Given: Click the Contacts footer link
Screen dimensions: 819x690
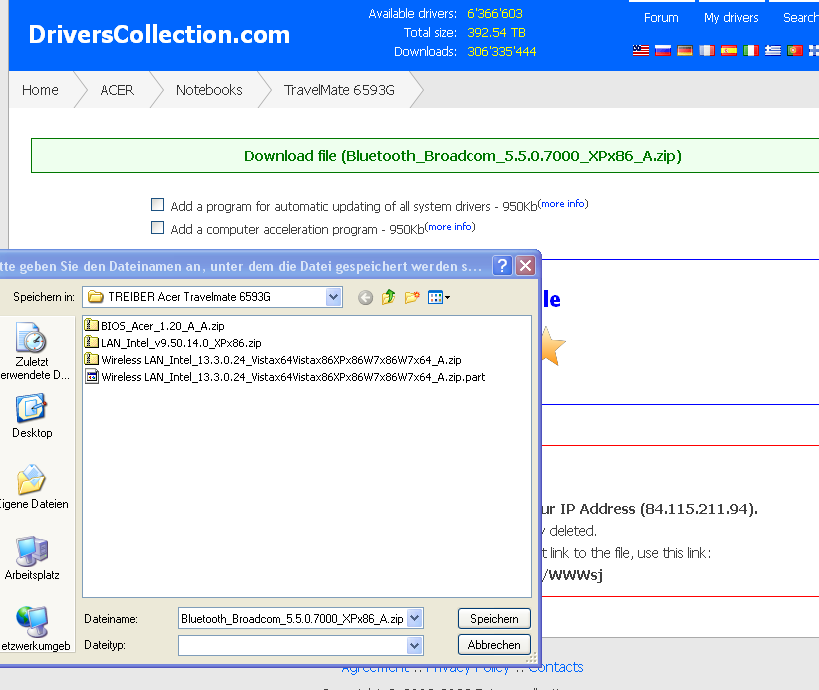Looking at the screenshot, I should coord(556,668).
